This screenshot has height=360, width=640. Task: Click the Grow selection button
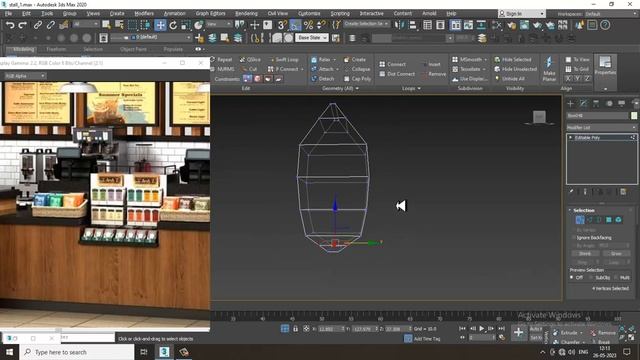616,253
